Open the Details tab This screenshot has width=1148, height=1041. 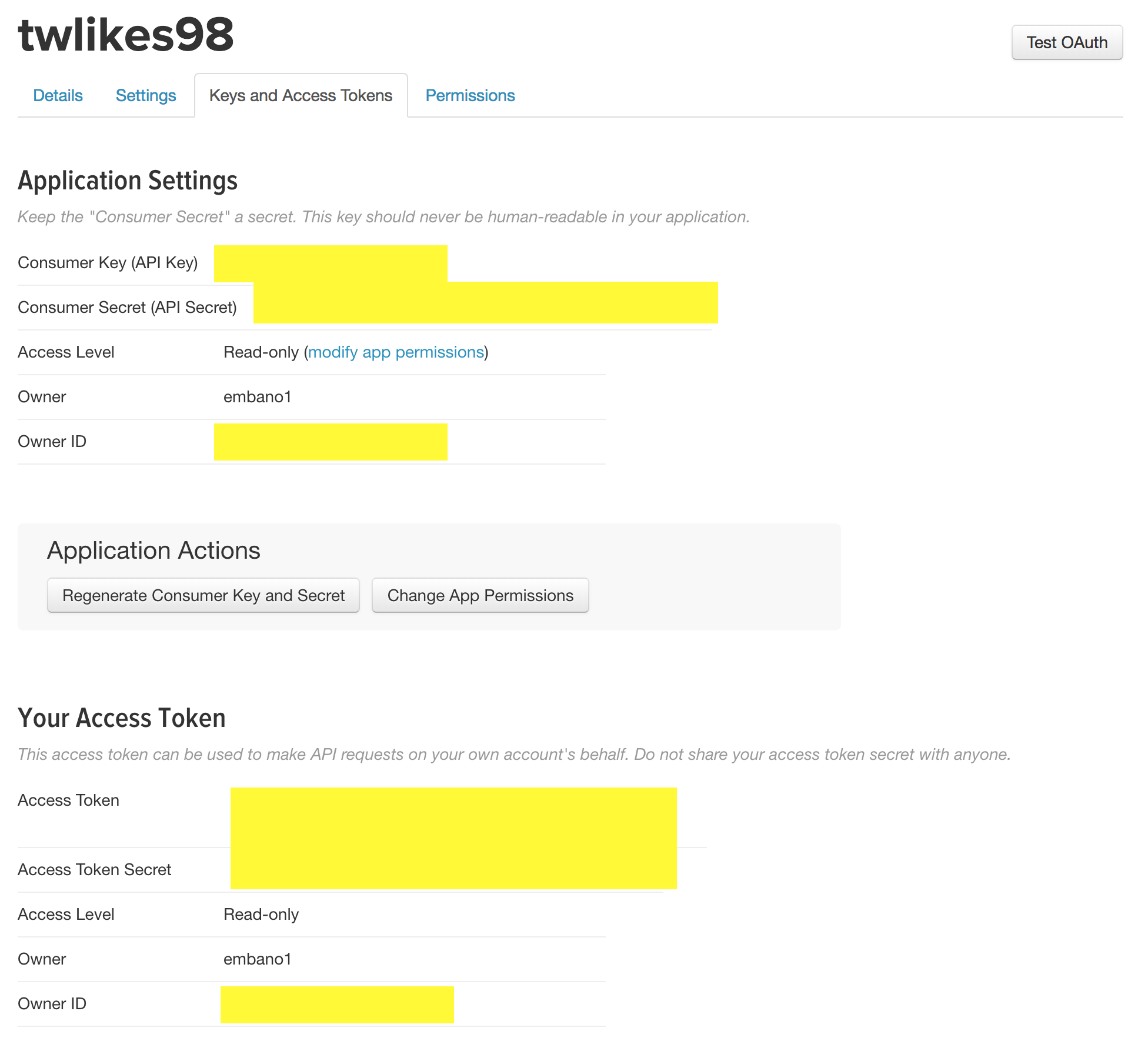pos(58,95)
